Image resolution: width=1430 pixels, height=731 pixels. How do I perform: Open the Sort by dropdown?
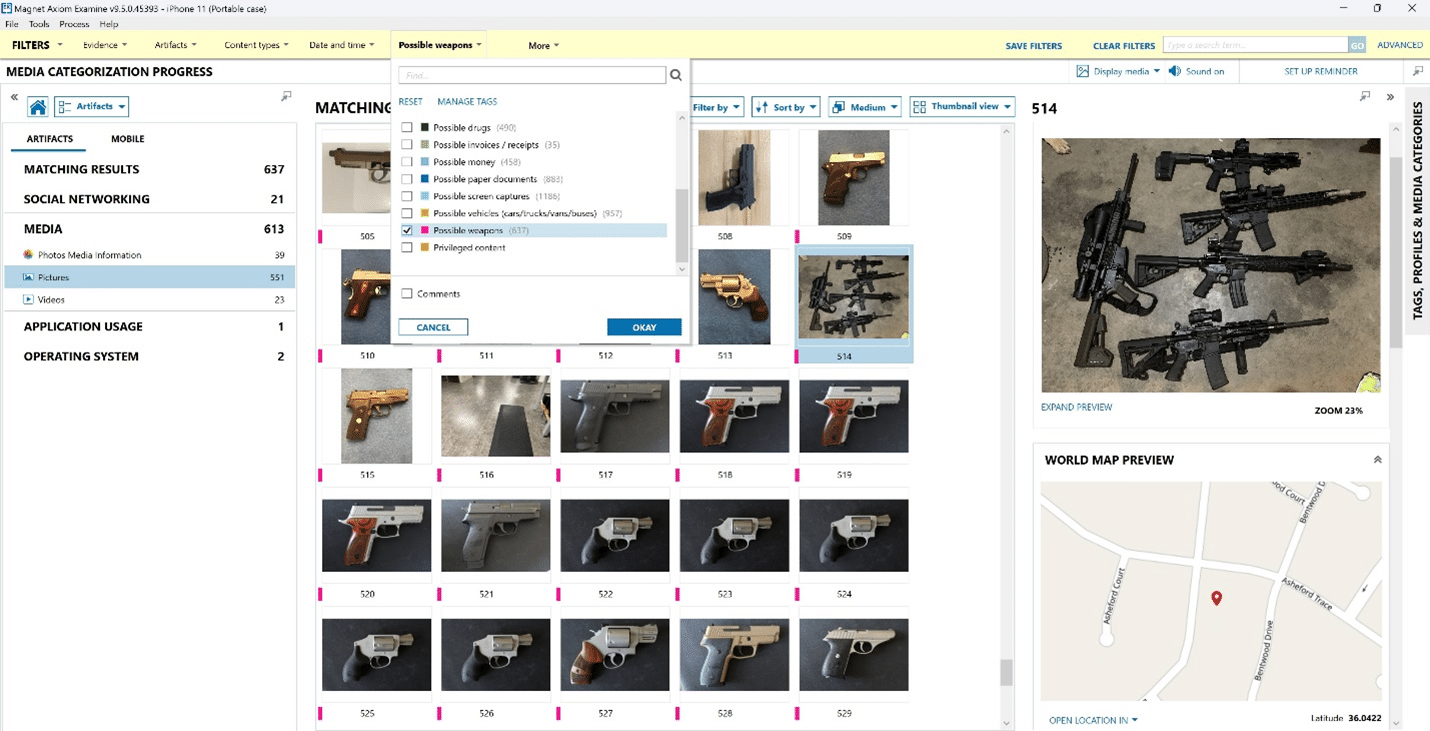tap(786, 106)
